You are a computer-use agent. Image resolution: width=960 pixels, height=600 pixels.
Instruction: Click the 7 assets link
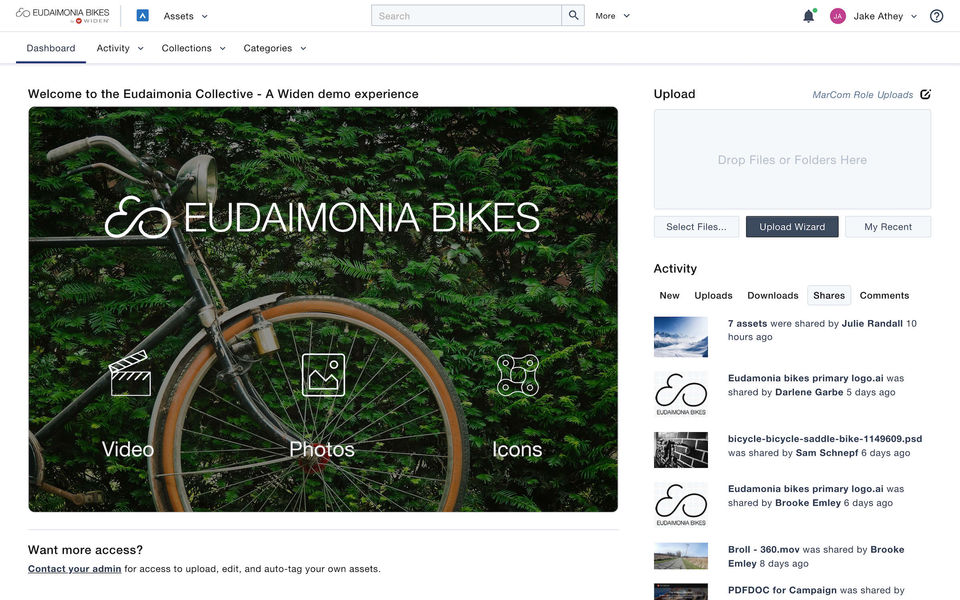(x=748, y=323)
